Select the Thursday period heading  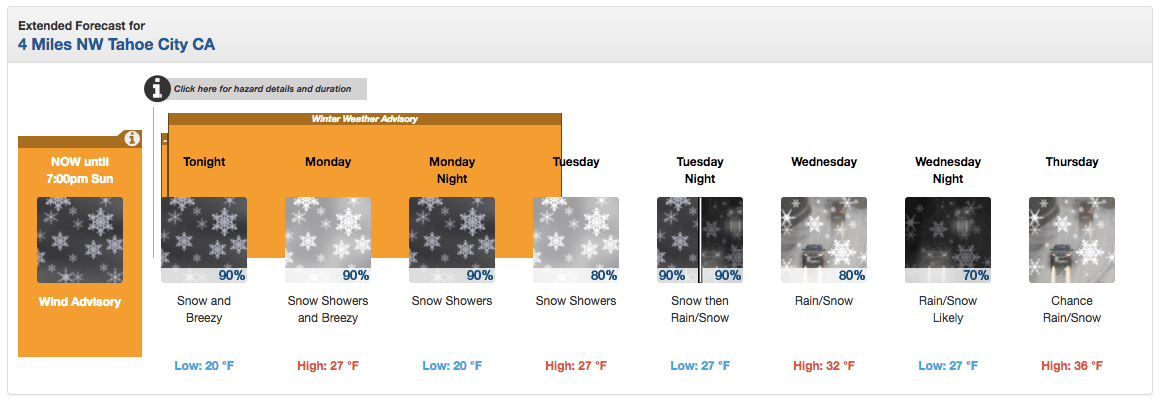tap(1072, 161)
